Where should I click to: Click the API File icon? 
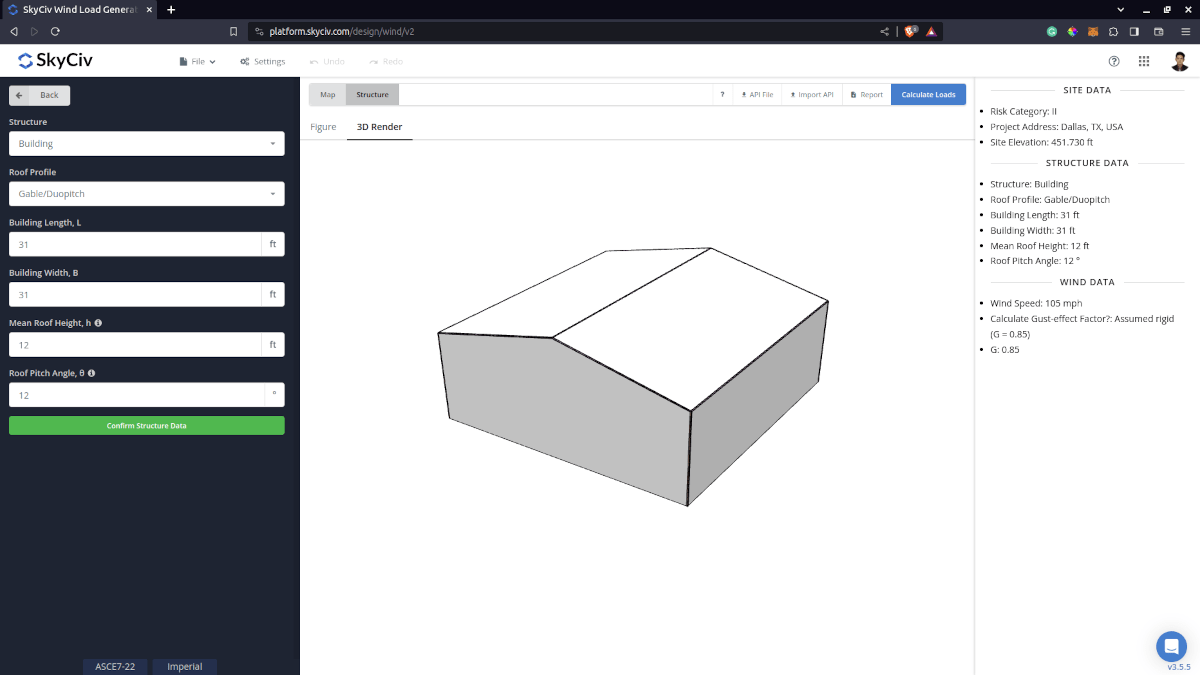756,93
